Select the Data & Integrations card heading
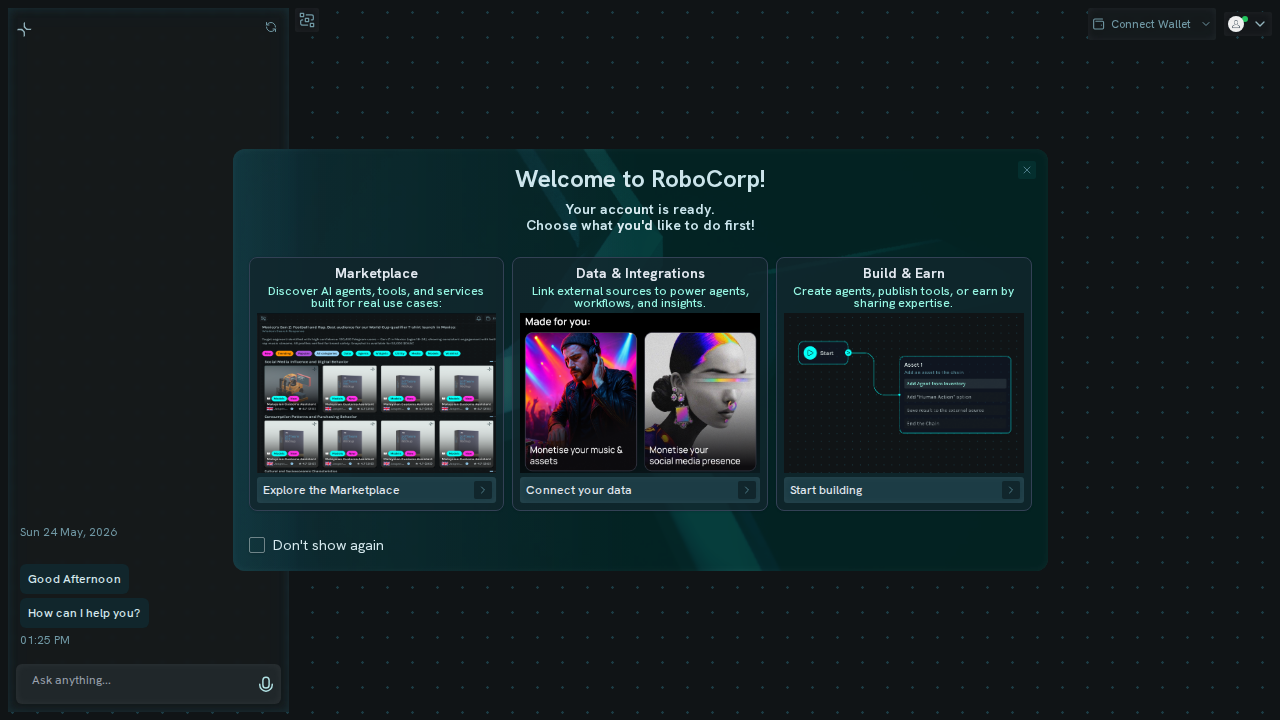This screenshot has height=720, width=1280. pos(640,273)
